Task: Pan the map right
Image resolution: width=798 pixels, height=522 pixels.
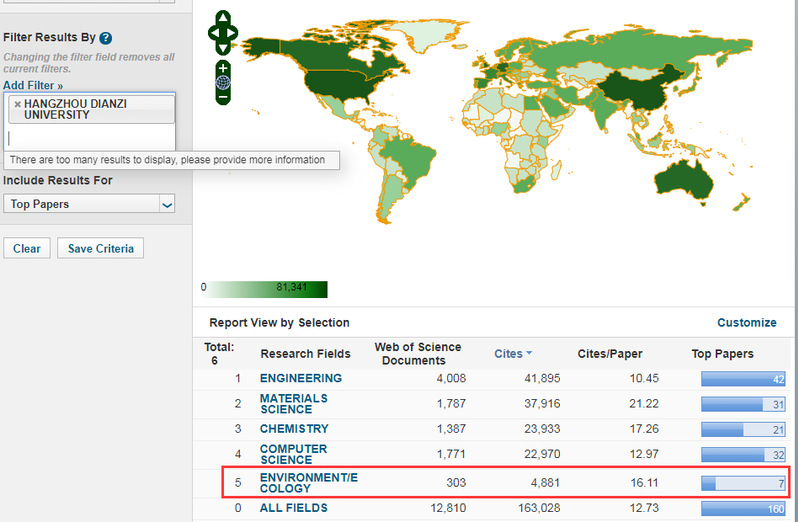Action: (x=233, y=32)
